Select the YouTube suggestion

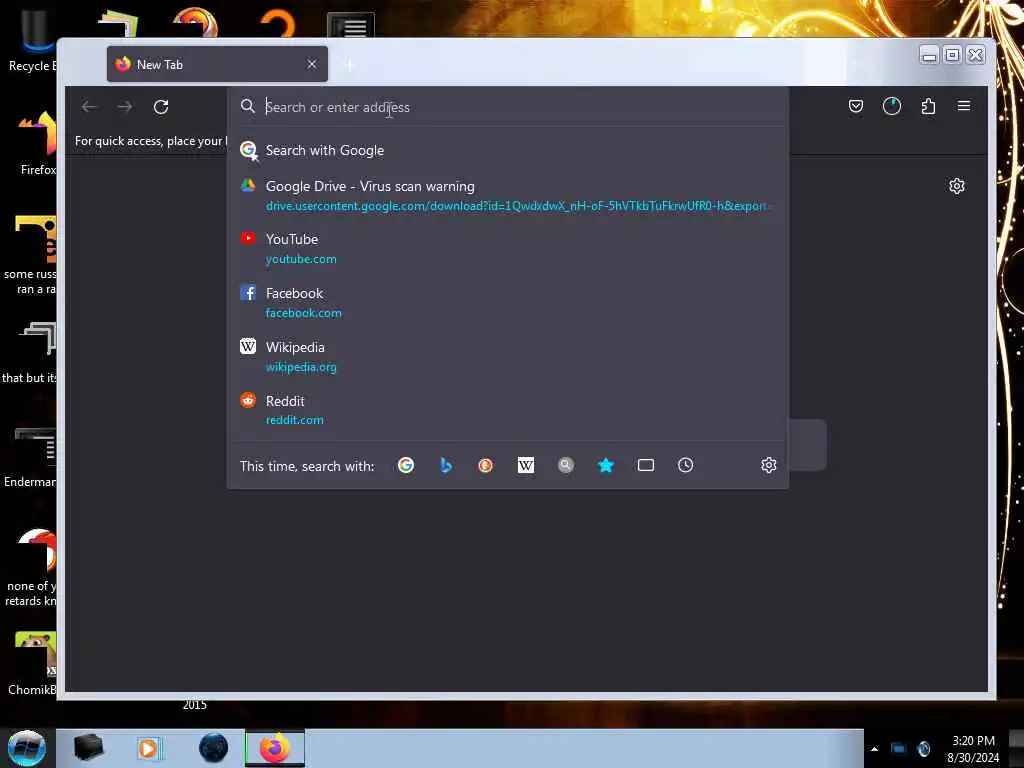coord(508,249)
